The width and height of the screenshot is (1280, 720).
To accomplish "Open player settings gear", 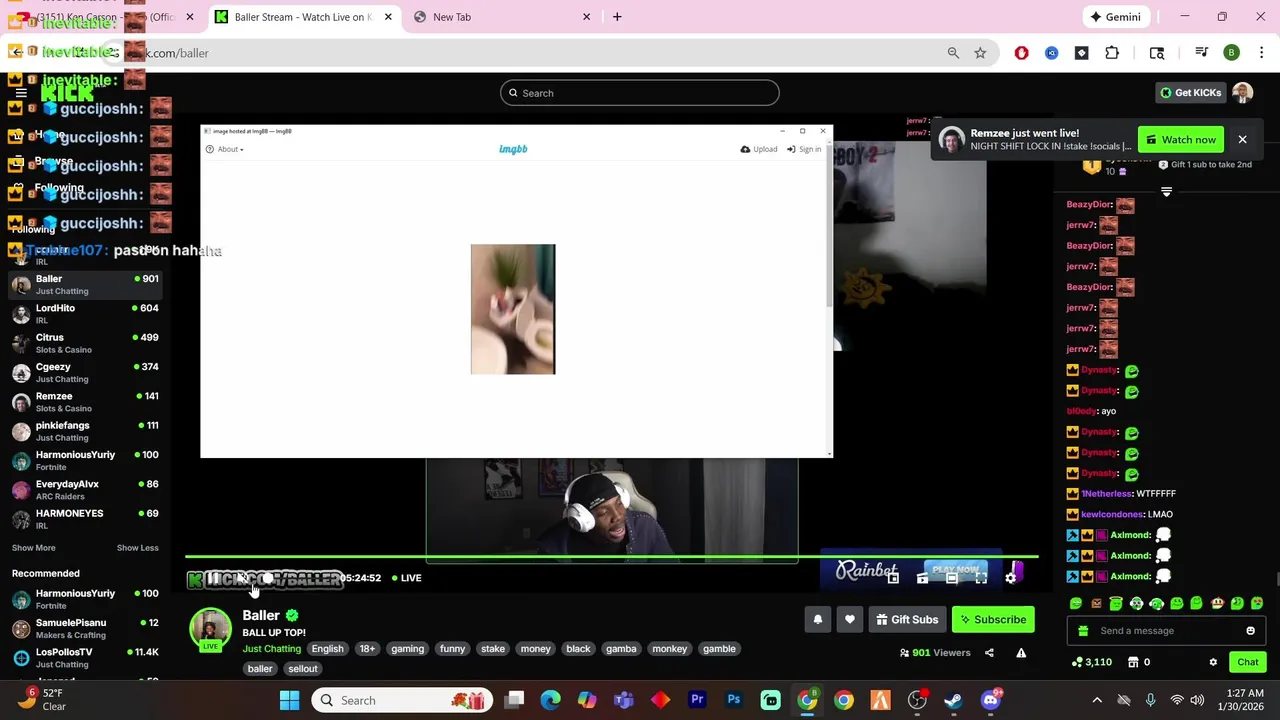I will pos(1010,578).
